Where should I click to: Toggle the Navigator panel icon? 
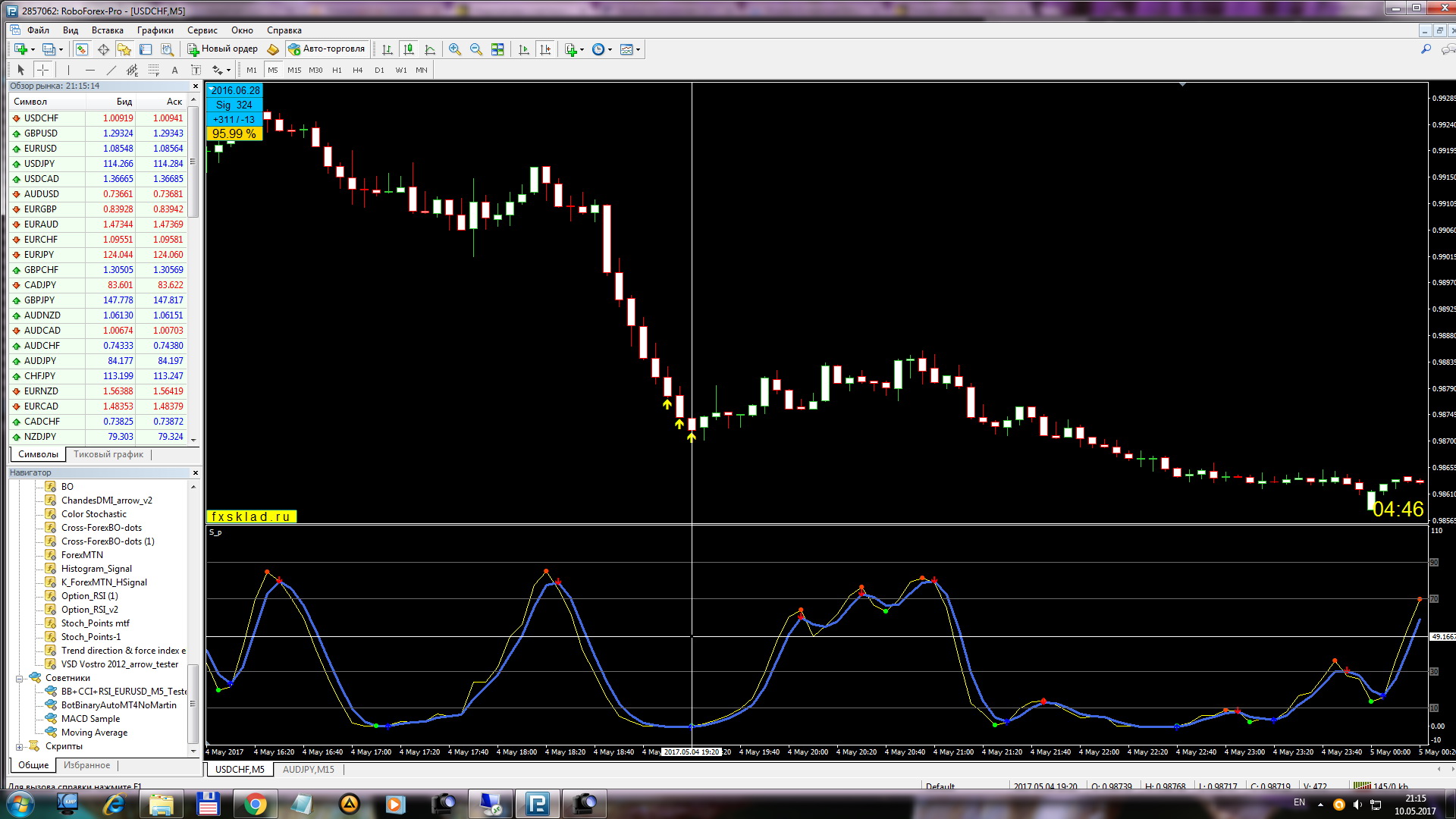click(x=124, y=49)
